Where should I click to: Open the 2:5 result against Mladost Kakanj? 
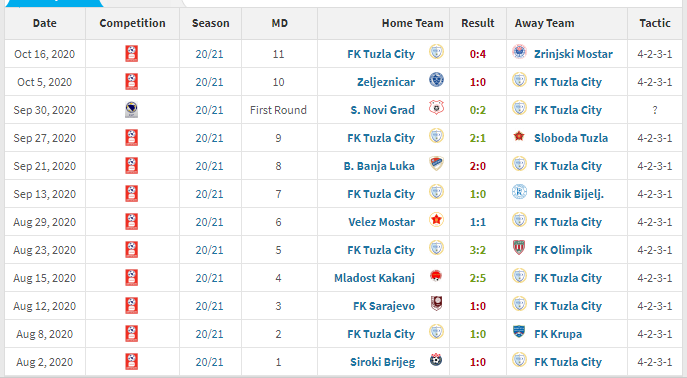[478, 278]
